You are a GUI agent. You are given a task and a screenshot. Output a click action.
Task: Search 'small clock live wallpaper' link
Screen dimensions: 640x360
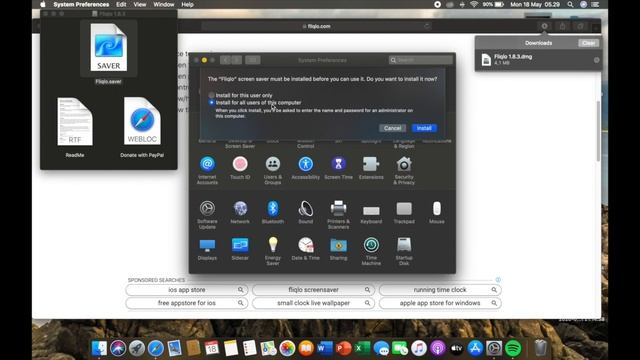(x=313, y=303)
